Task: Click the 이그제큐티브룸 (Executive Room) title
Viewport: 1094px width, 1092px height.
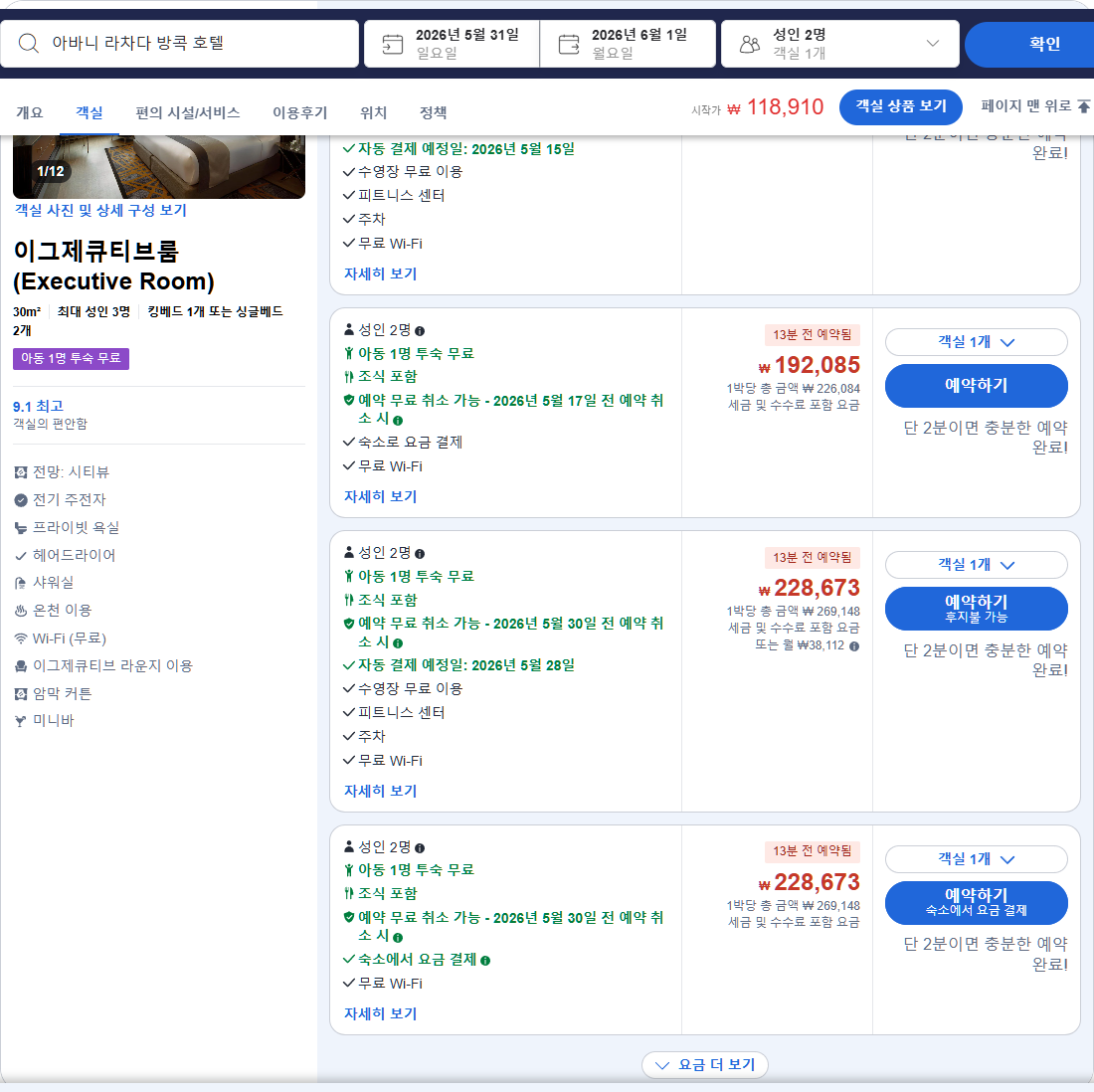Action: (113, 266)
